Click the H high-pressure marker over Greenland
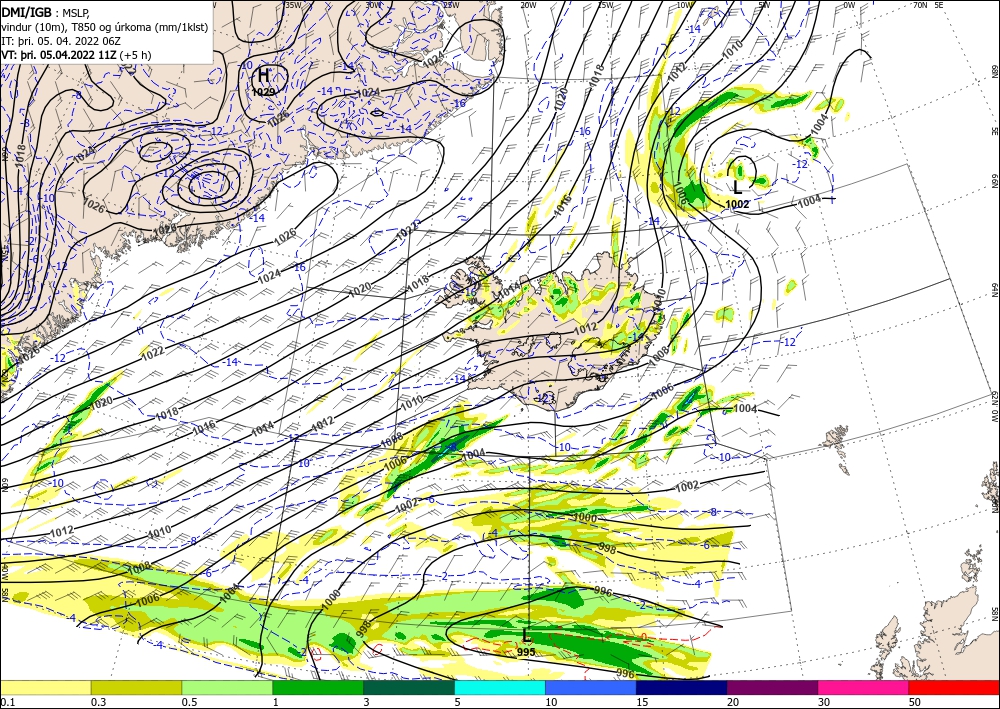Image resolution: width=1000 pixels, height=709 pixels. [x=263, y=76]
